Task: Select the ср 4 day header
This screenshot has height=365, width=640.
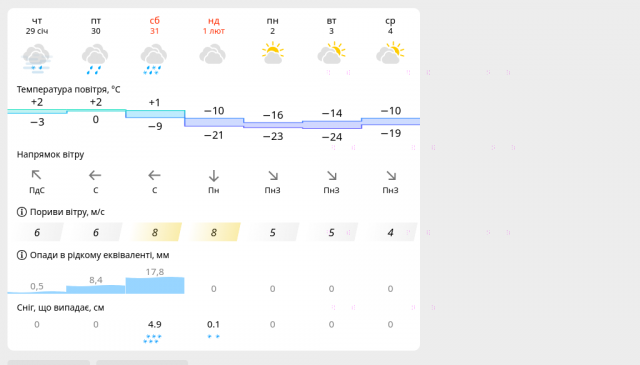Action: coord(390,25)
